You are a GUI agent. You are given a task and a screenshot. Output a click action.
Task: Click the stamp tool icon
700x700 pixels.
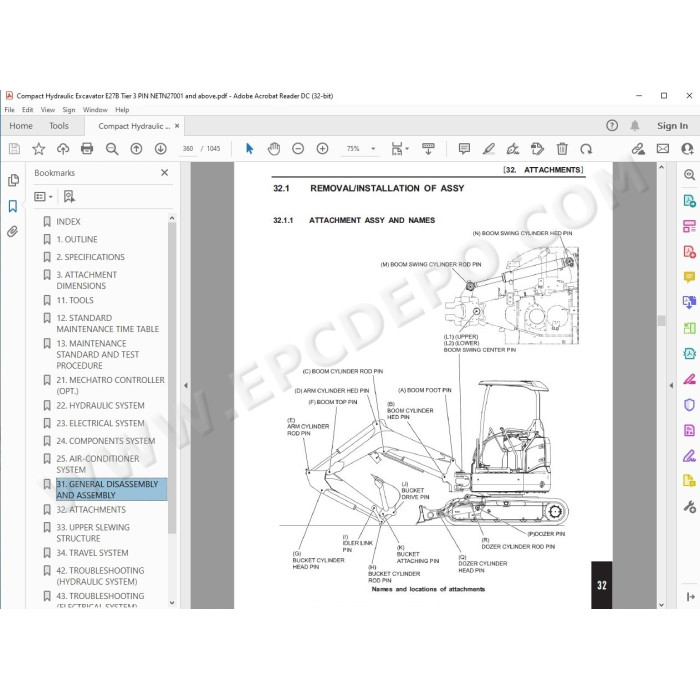tap(538, 149)
